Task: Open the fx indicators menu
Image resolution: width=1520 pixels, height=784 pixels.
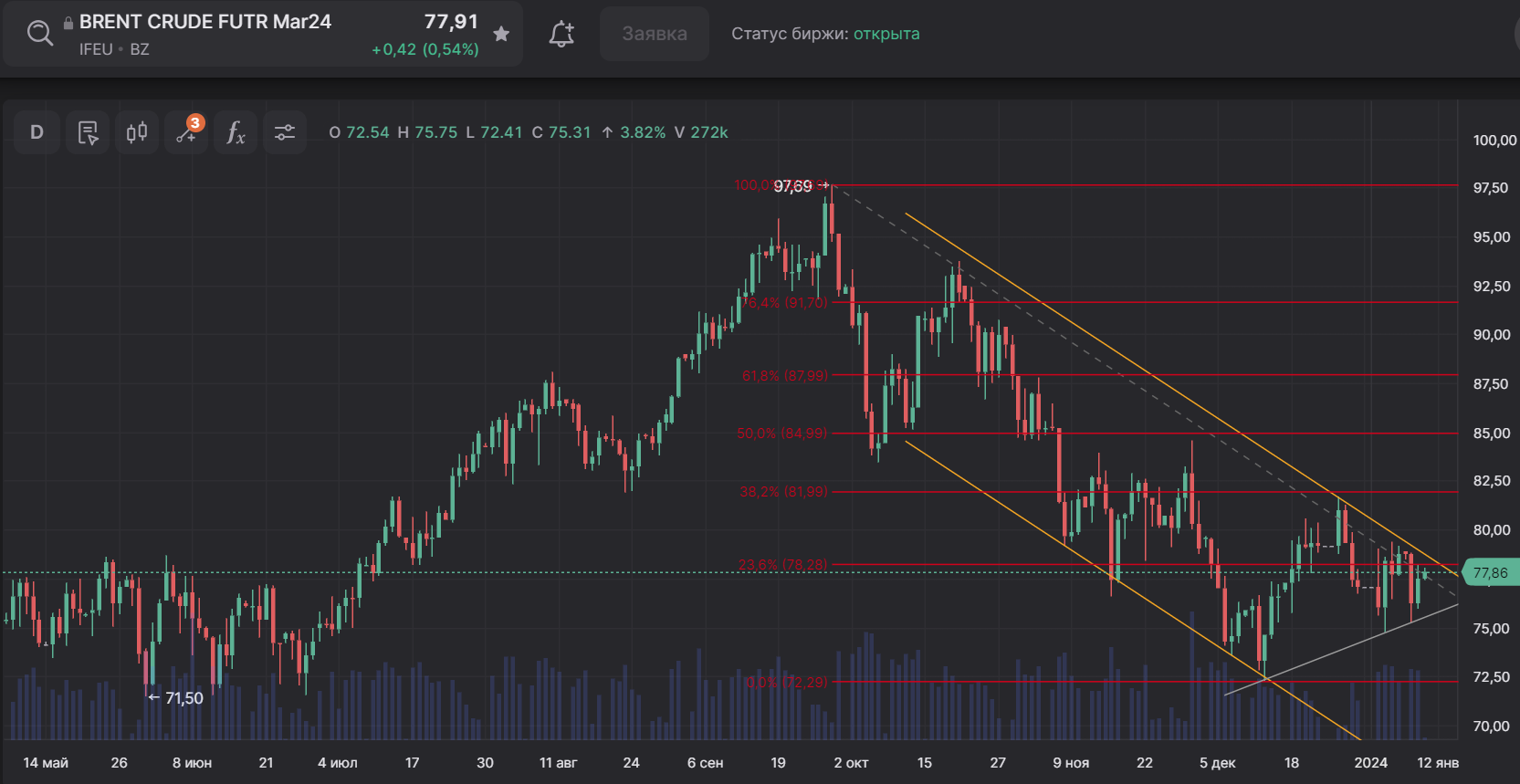Action: [236, 132]
